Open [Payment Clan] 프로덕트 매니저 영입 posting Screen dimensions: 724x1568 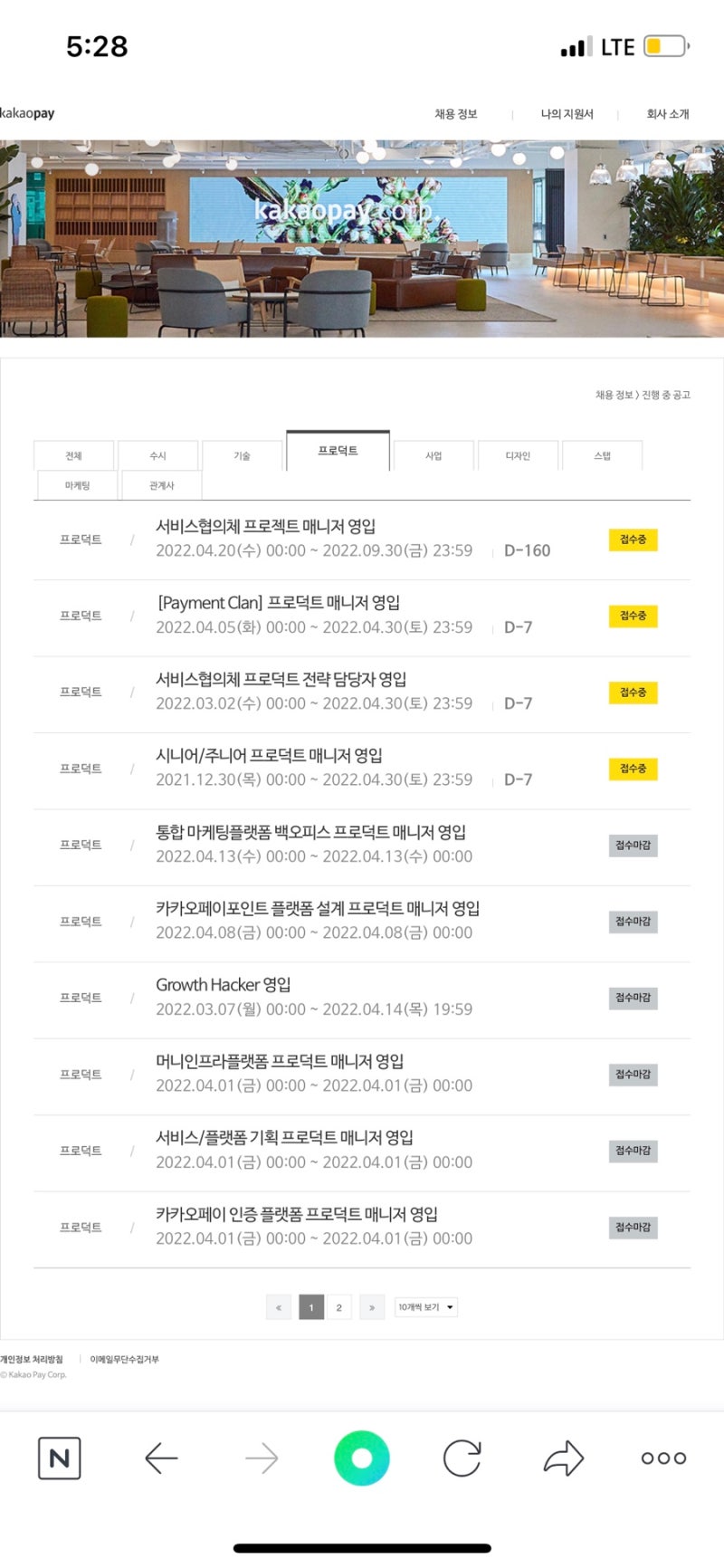(x=279, y=603)
